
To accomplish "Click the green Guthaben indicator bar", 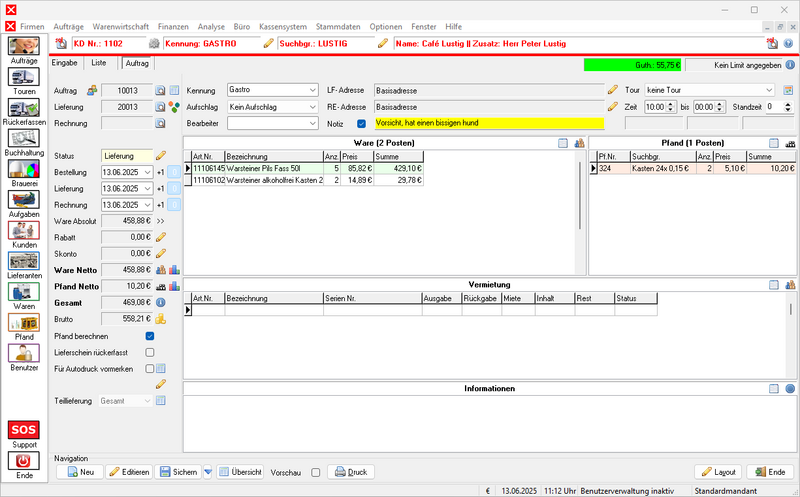I will coord(634,65).
